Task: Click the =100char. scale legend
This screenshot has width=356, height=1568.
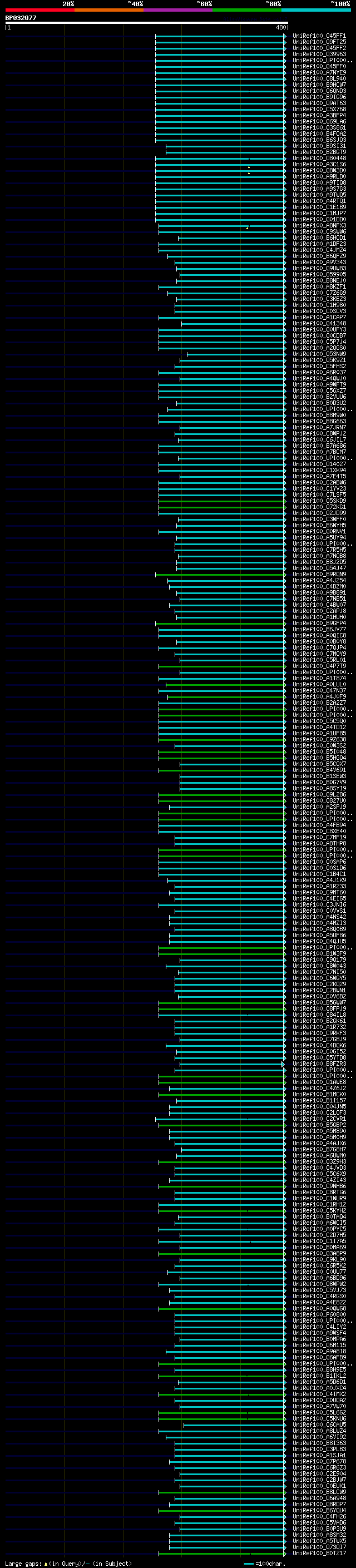Action: pyautogui.click(x=265, y=1563)
